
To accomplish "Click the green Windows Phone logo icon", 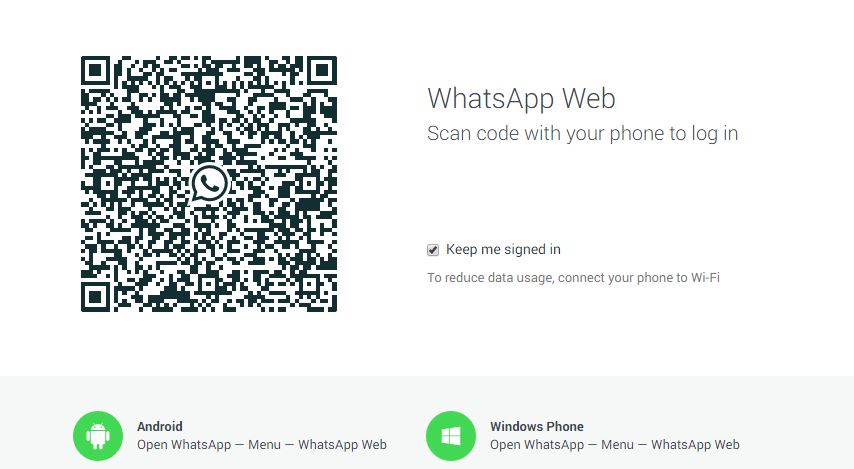I will click(451, 436).
